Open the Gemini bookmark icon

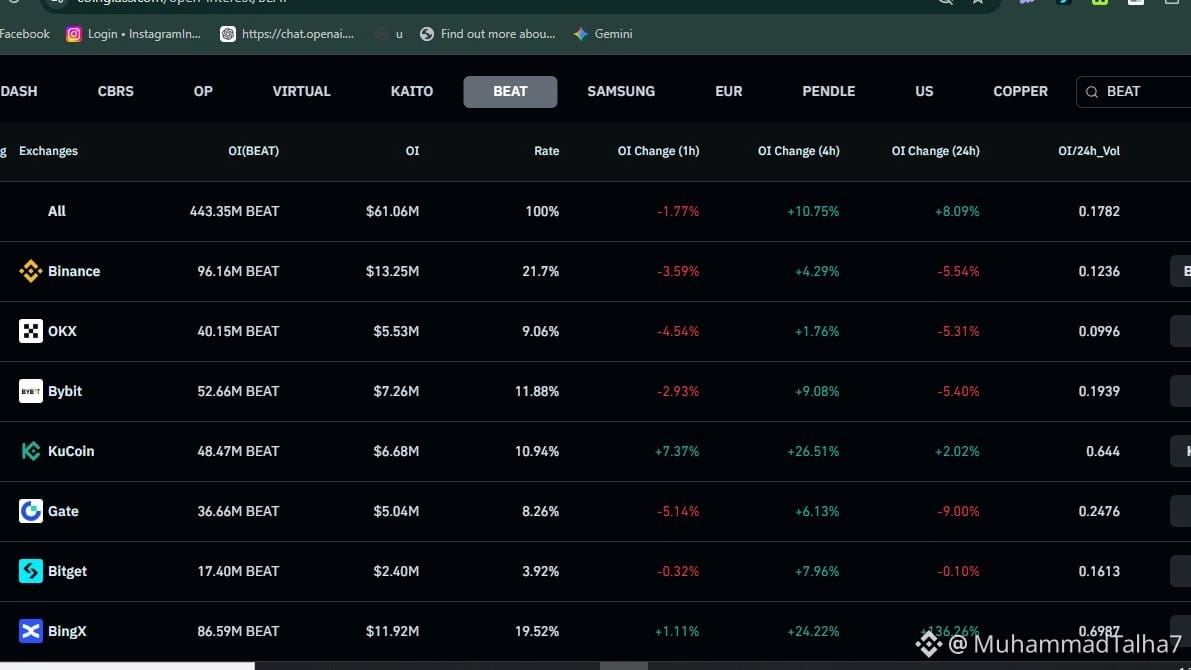(581, 34)
